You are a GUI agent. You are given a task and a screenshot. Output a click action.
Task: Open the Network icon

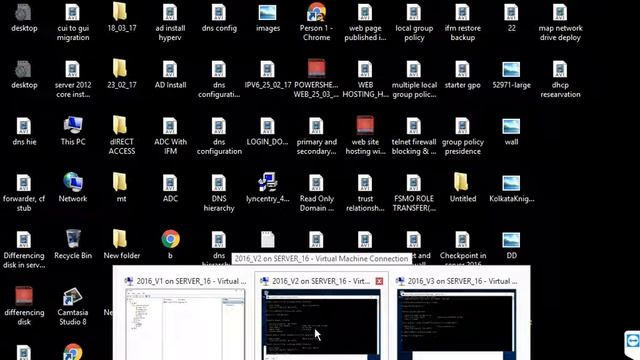click(73, 182)
